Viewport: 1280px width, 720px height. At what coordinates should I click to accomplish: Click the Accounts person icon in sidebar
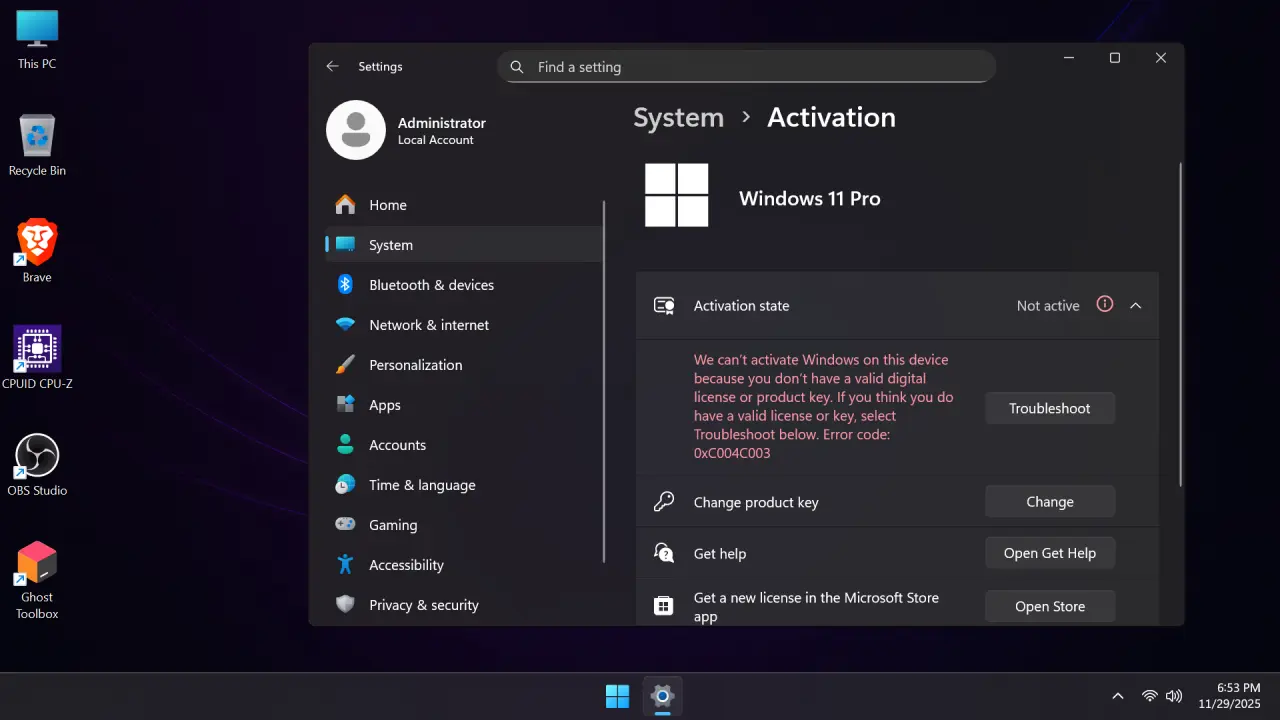345,445
